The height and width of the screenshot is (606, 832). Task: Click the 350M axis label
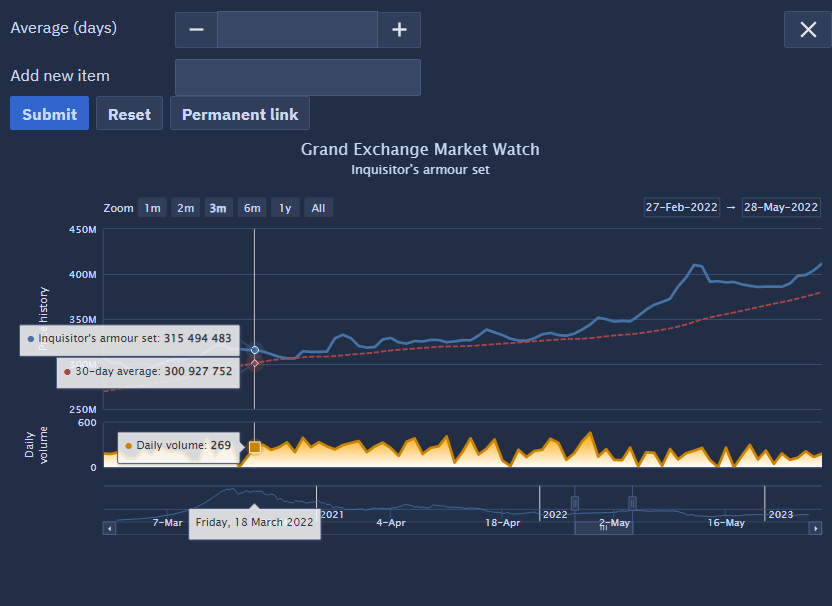pos(83,320)
